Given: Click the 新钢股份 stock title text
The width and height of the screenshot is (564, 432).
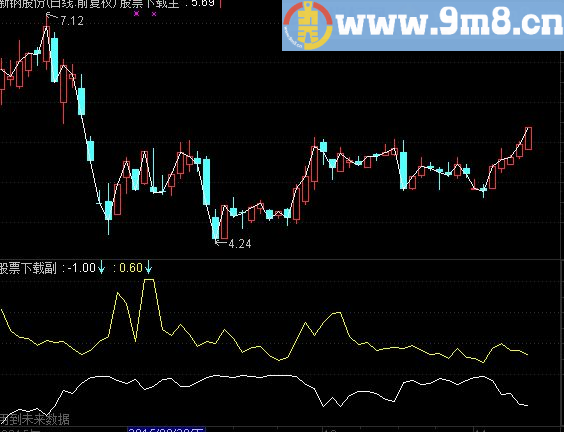Looking at the screenshot, I should 22,4.
